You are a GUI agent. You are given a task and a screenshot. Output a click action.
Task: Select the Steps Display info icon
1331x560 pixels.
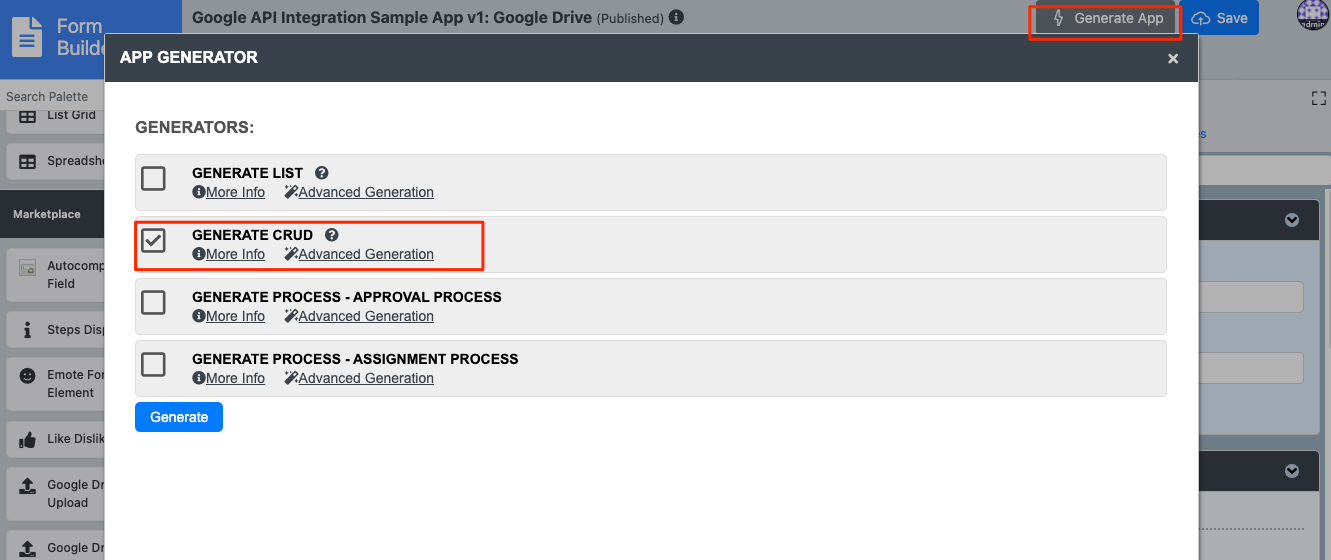click(28, 330)
